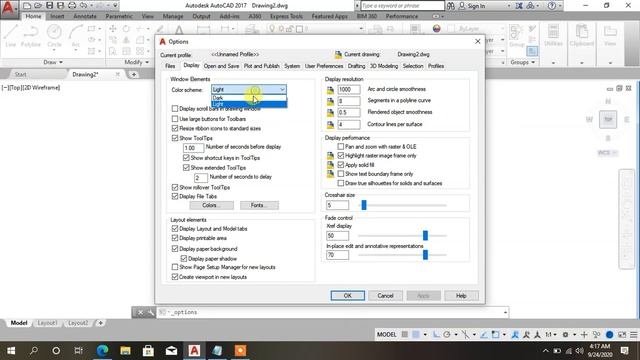This screenshot has width=640, height=360.
Task: Click the close X icon on command line
Action: 140,312
